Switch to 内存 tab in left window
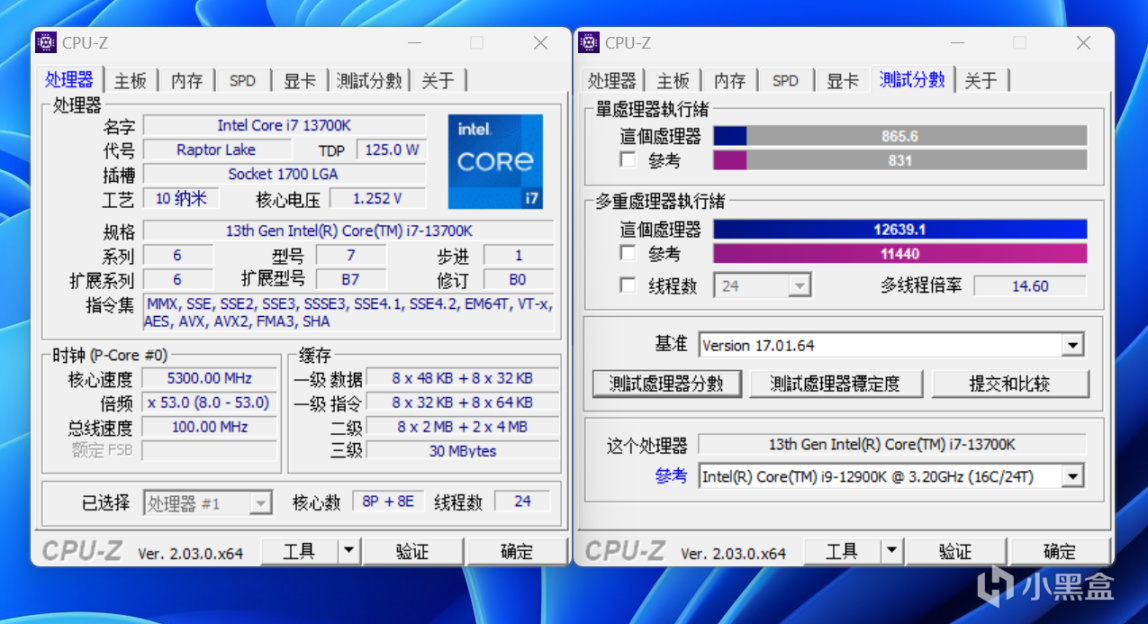 [x=187, y=81]
